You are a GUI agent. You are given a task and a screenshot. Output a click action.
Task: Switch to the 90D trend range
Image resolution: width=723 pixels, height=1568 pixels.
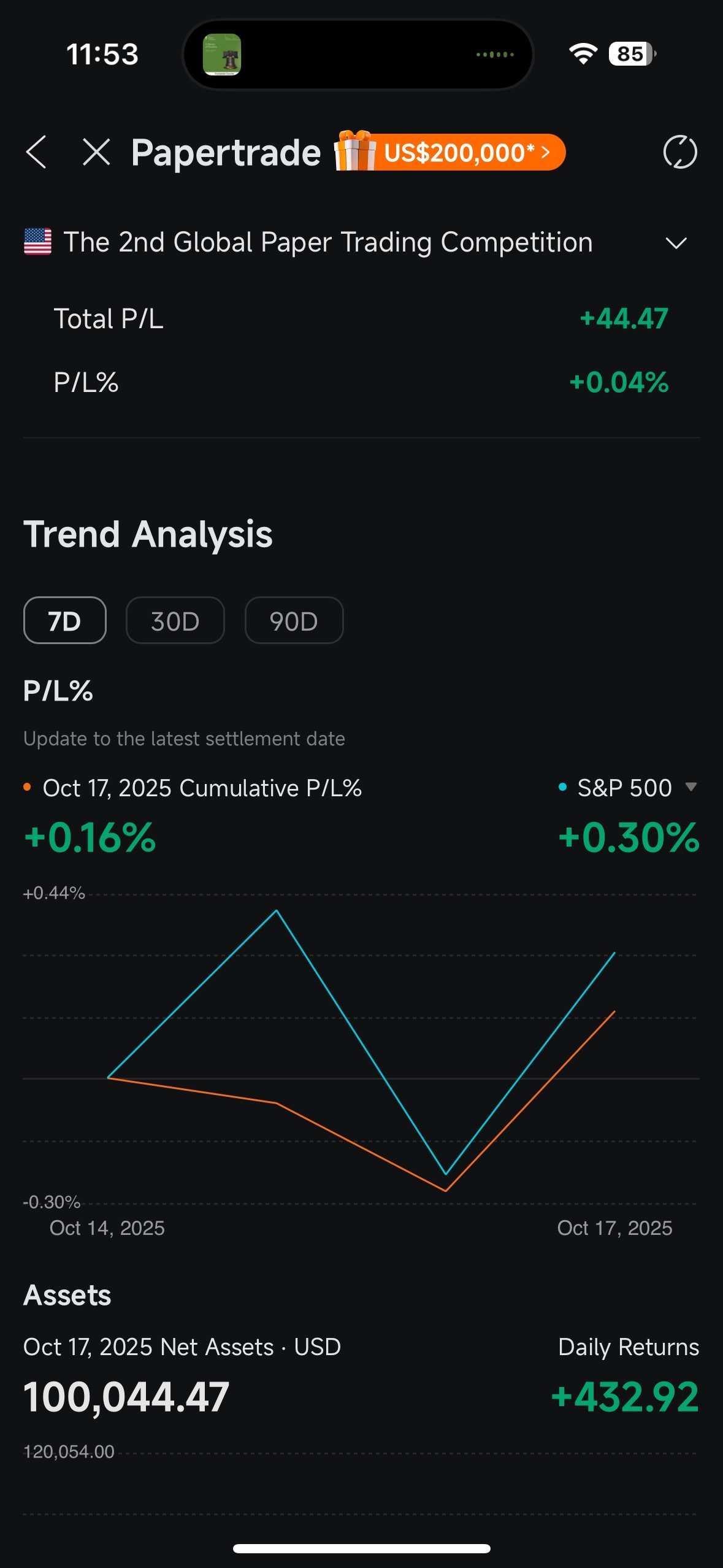click(x=294, y=621)
